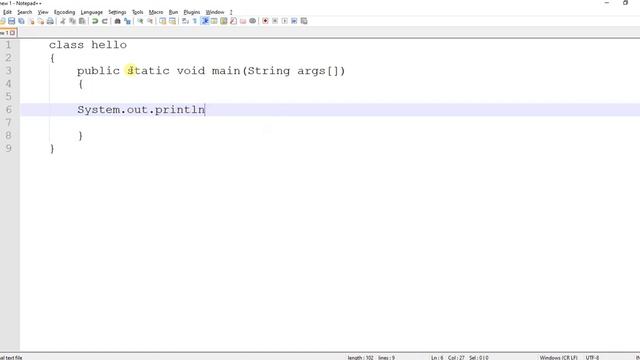Image resolution: width=640 pixels, height=360 pixels.
Task: Zoom out using the toolbar magnifier
Action: coord(150,21)
